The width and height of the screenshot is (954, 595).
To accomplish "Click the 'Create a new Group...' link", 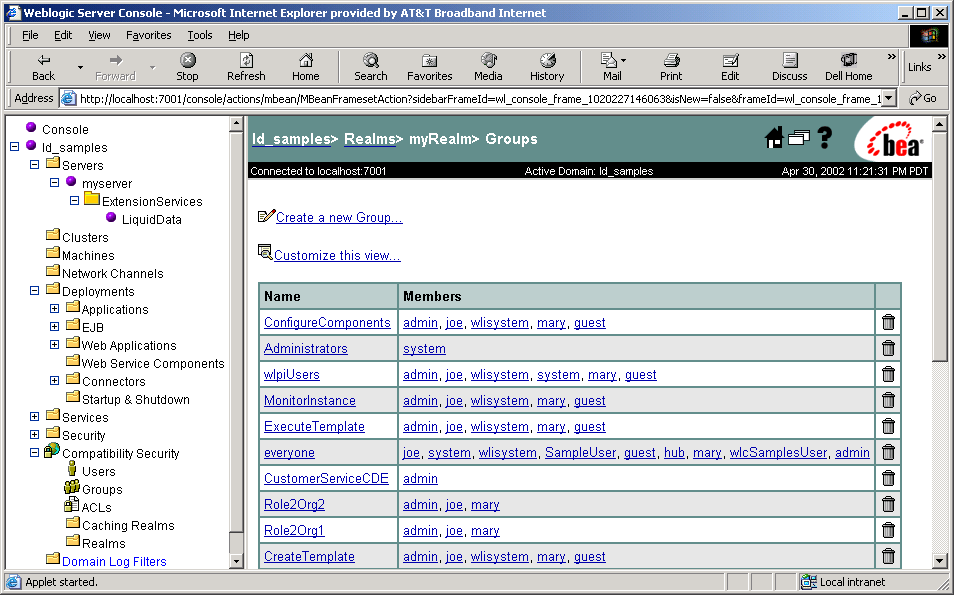I will click(x=339, y=217).
